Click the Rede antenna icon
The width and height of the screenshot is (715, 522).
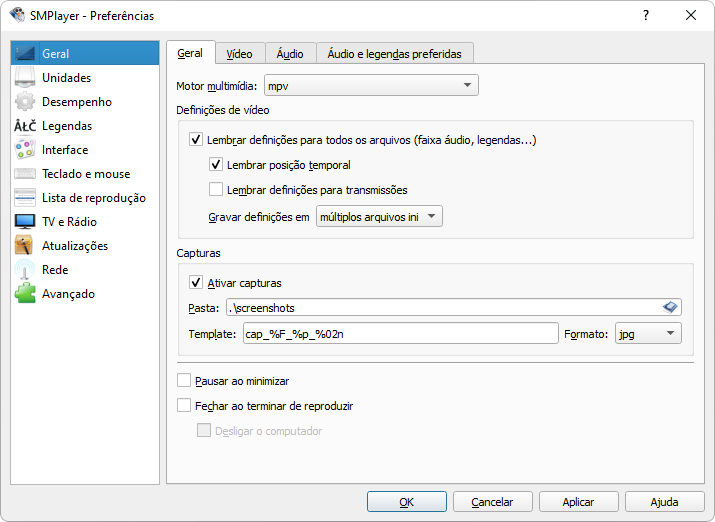[x=25, y=269]
